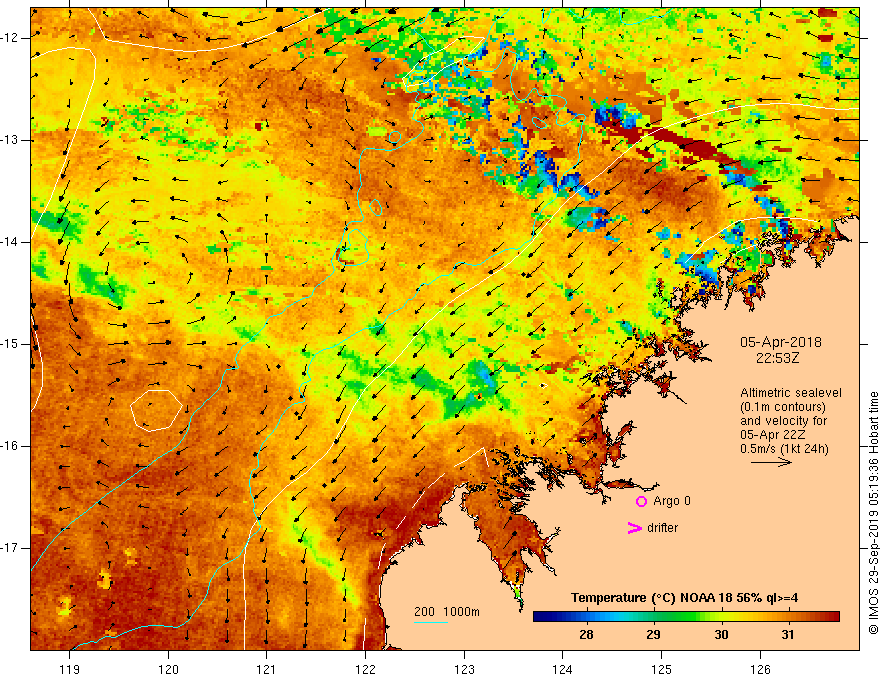Click the 'and velocity for' text line
Image resolution: width=880 pixels, height=680 pixels.
(783, 421)
